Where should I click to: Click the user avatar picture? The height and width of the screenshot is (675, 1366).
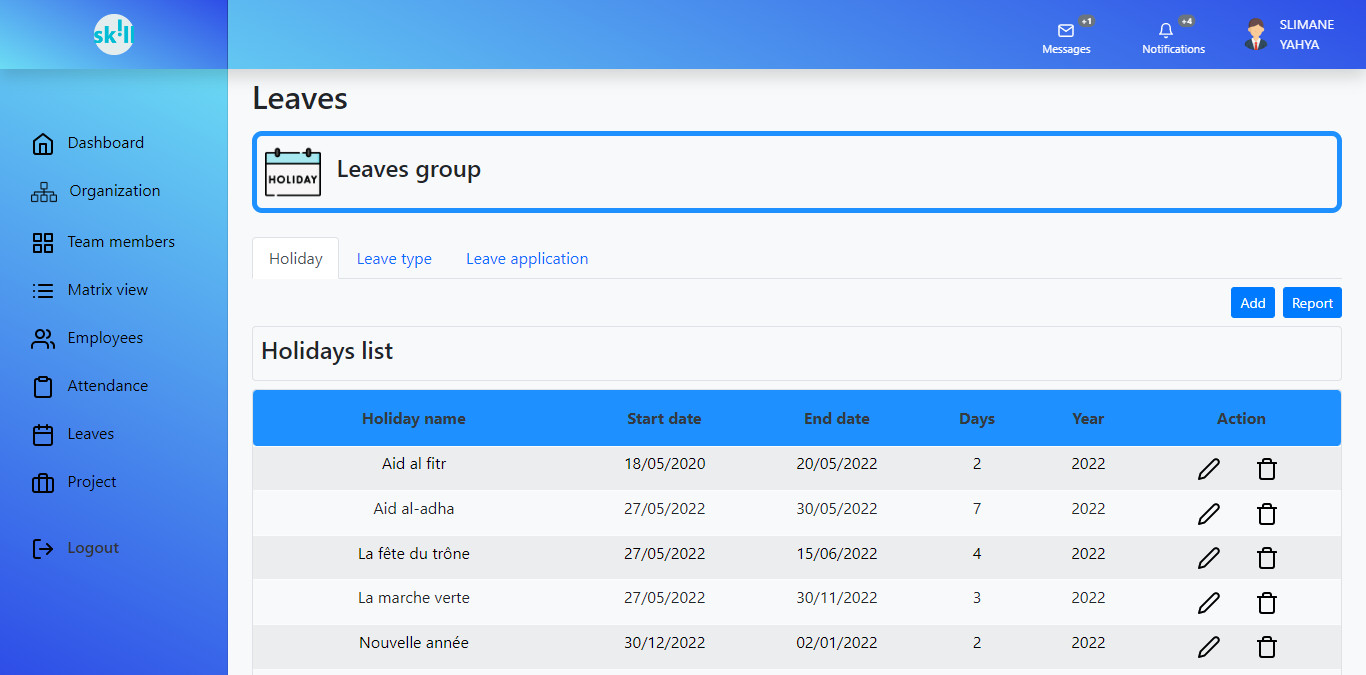1255,35
